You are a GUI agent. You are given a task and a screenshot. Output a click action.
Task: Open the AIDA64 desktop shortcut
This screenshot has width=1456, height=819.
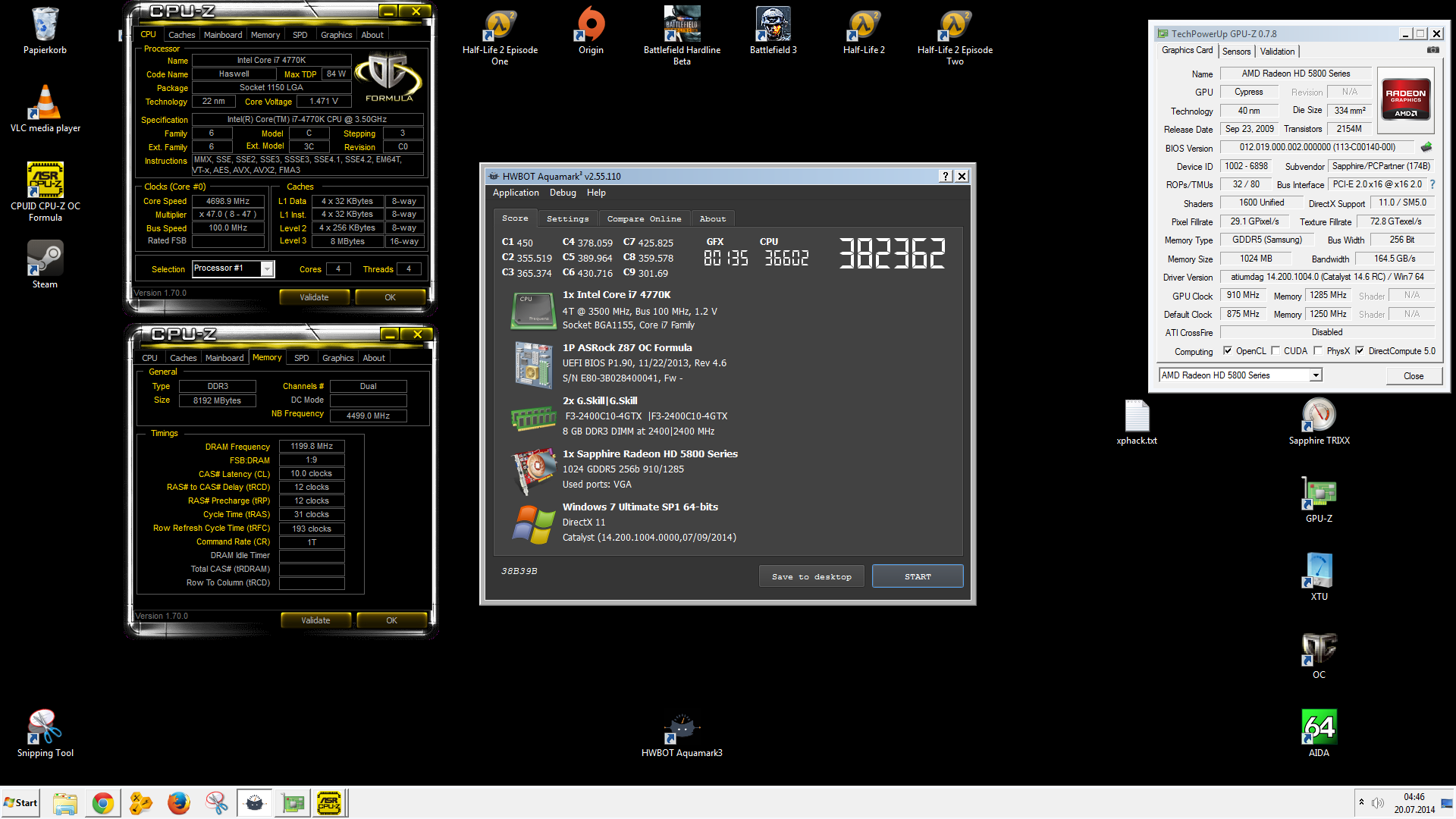tap(1319, 733)
